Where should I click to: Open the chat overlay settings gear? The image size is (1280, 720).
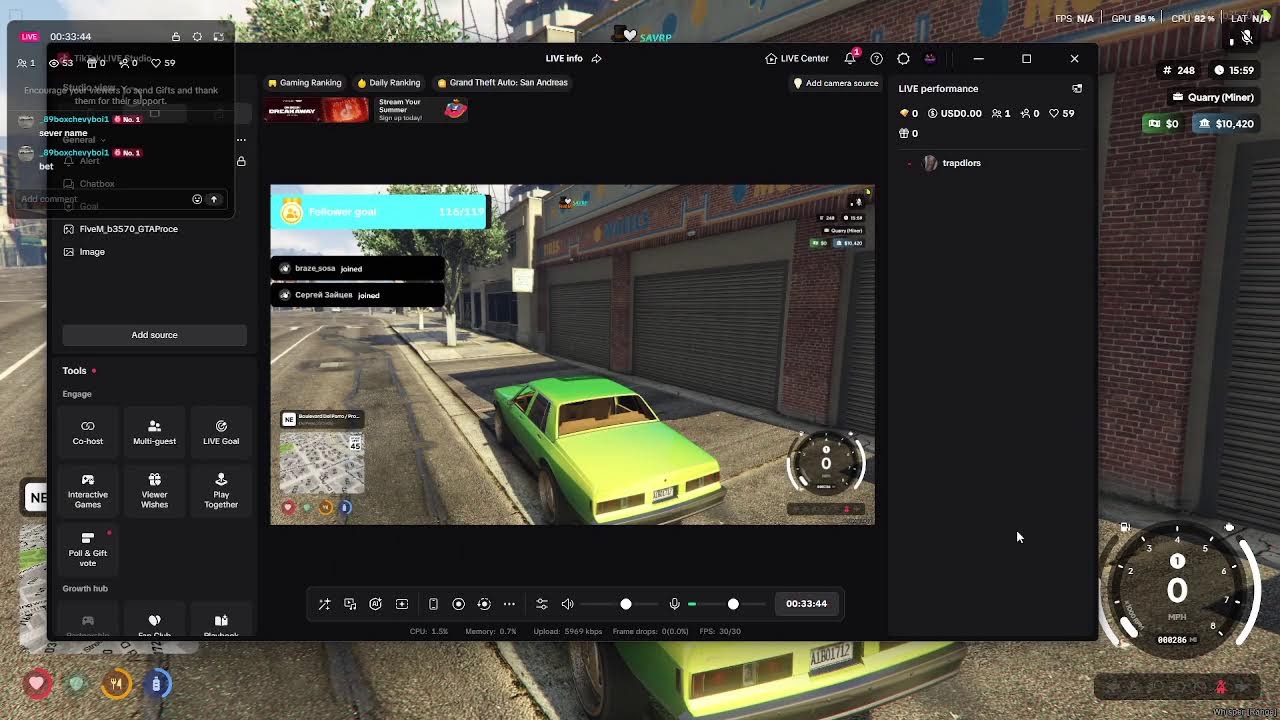[197, 37]
